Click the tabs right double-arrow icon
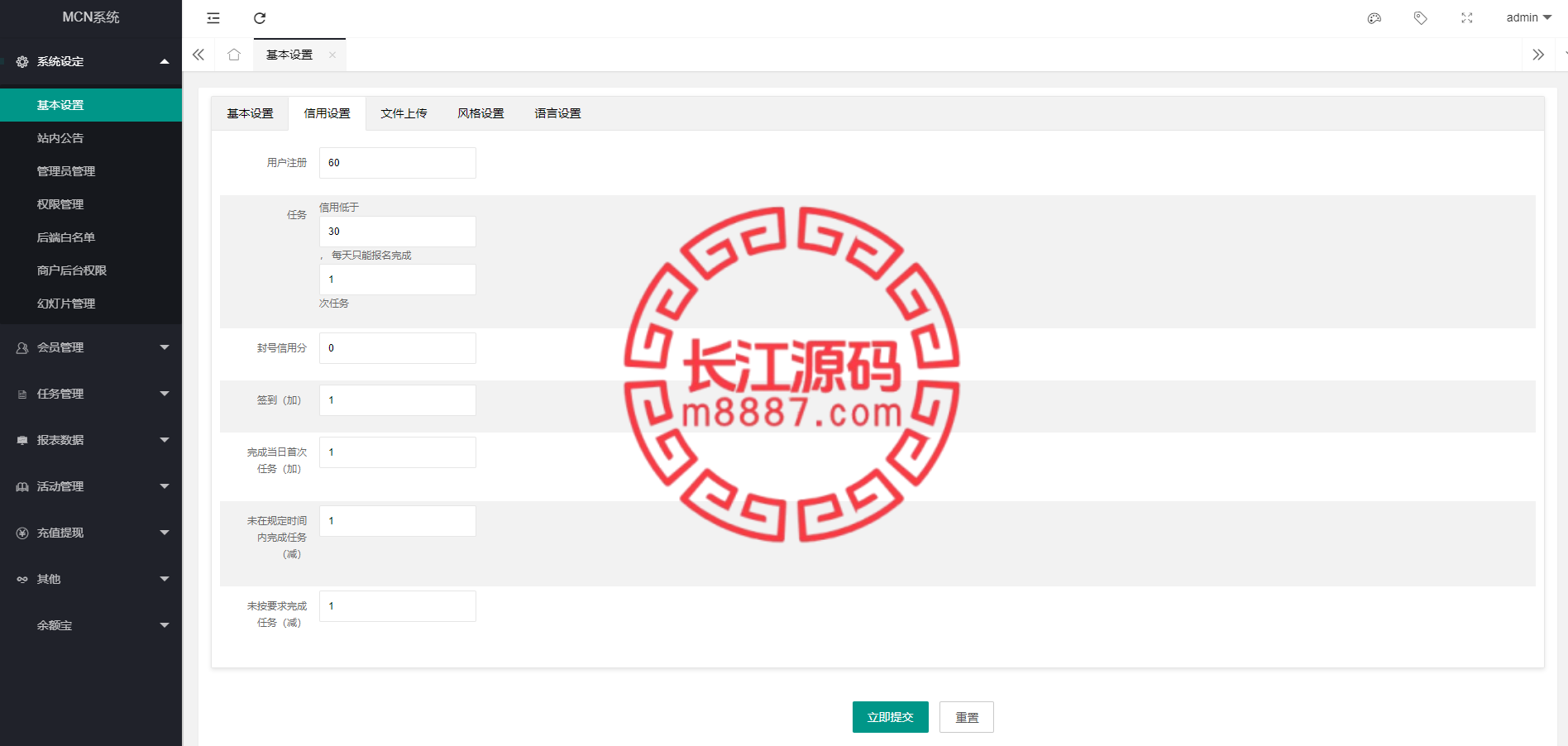The image size is (1568, 746). 1538,55
